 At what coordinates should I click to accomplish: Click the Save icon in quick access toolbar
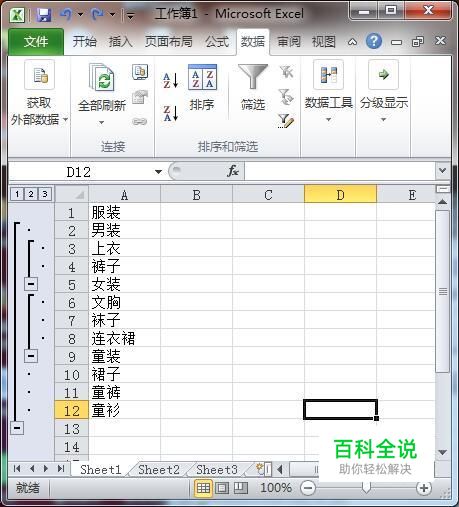44,15
